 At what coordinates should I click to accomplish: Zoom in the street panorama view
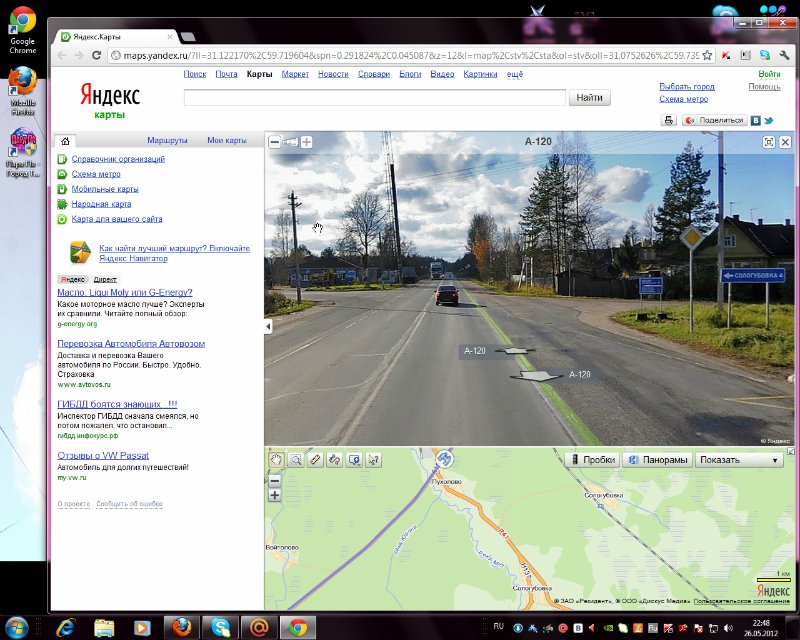pos(306,142)
